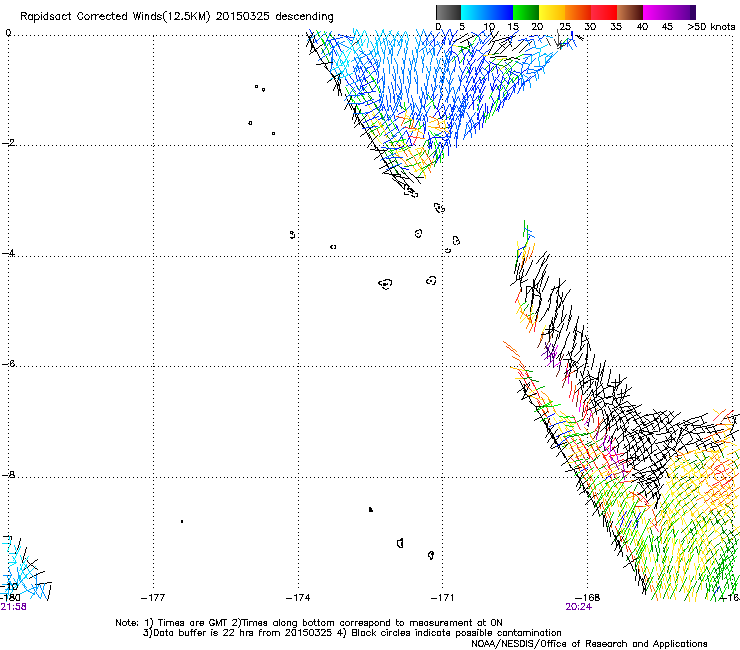Click the magenta 40-45 knots legend segment
This screenshot has height=650, width=740.
point(656,12)
